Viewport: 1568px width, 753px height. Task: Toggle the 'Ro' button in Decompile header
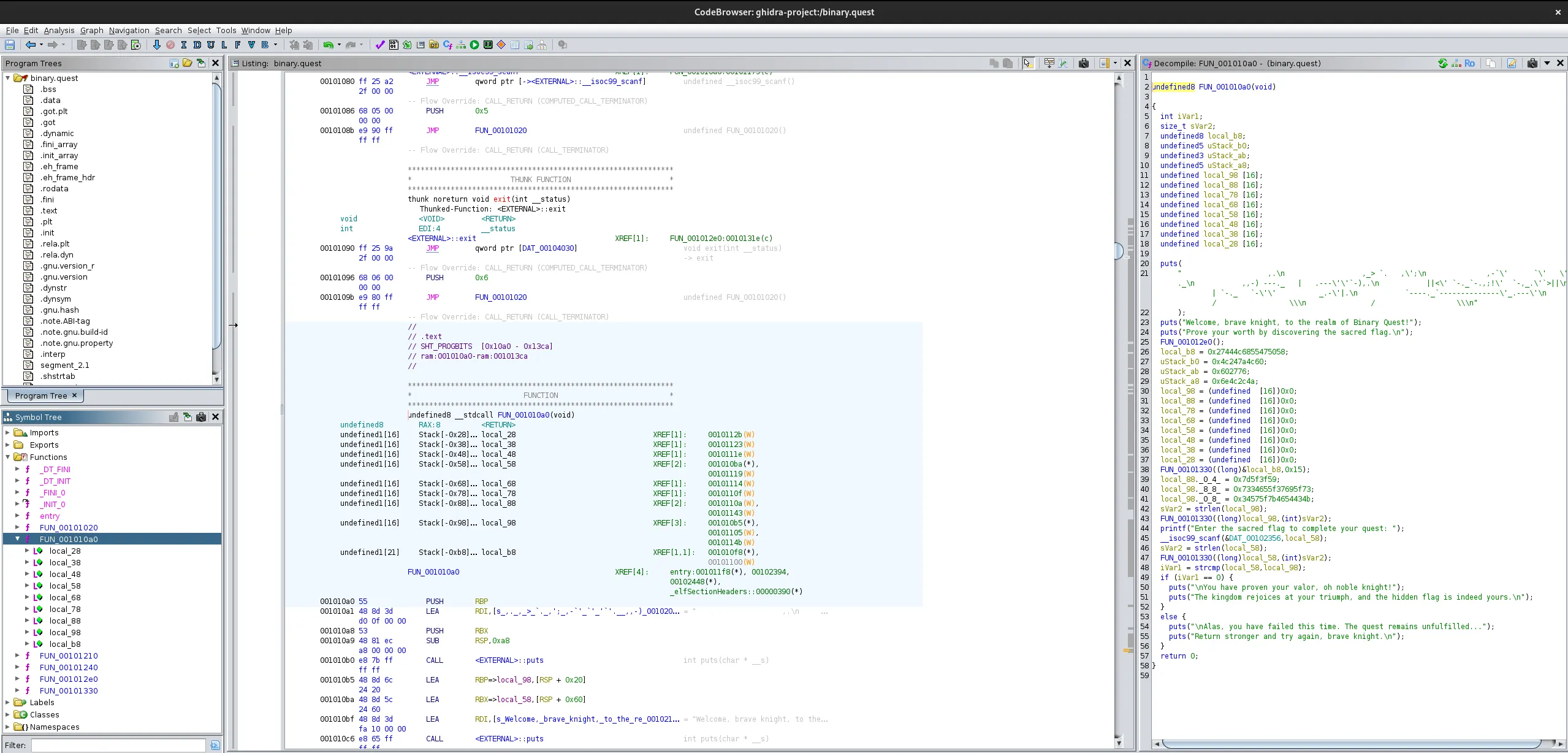pyautogui.click(x=1469, y=63)
